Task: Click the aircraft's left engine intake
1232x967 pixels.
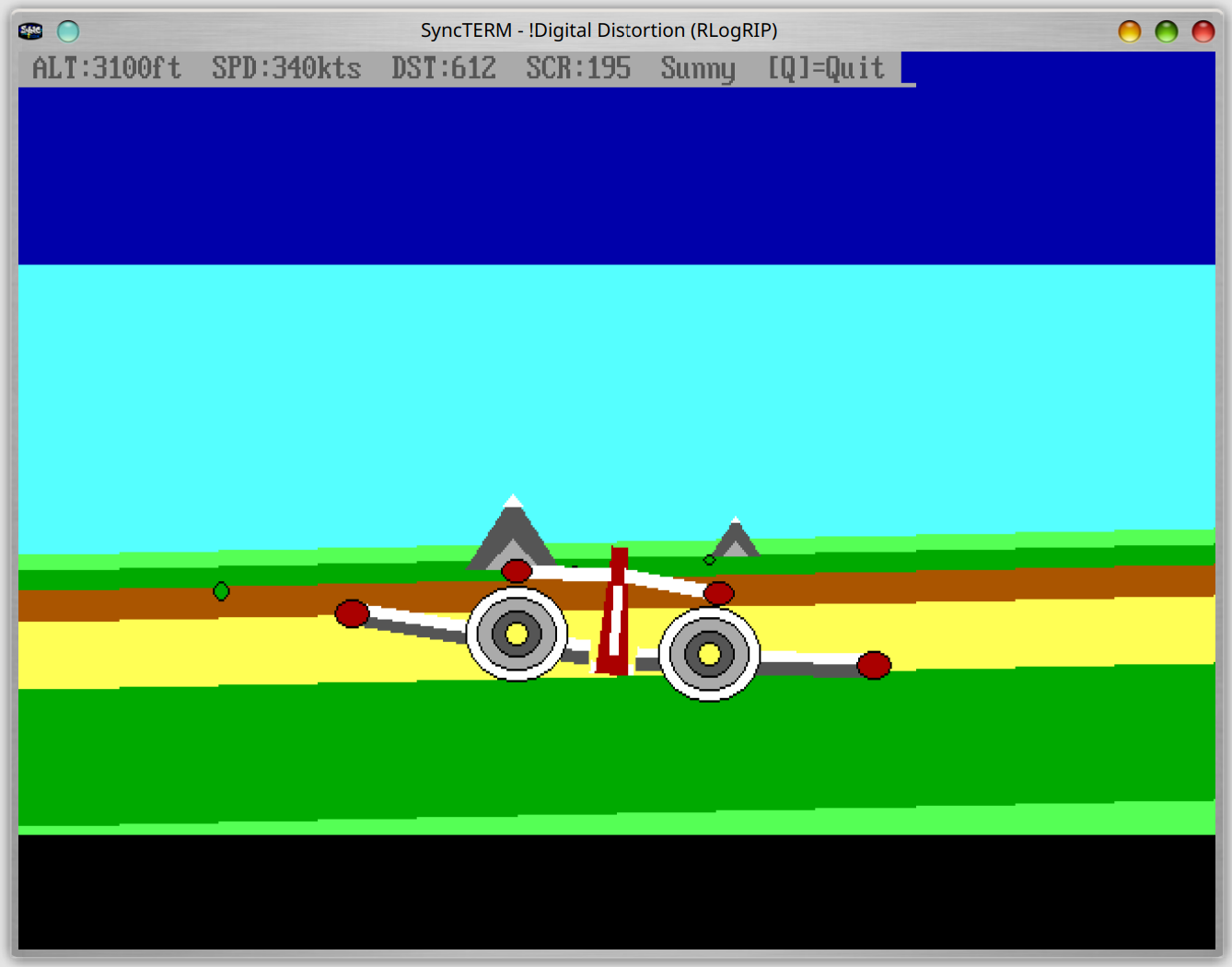Action: 517,634
